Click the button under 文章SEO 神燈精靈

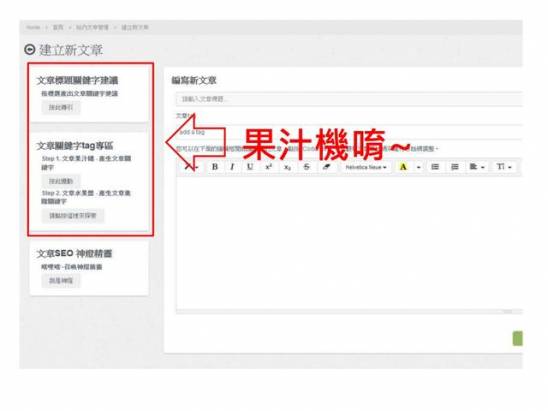click(61, 281)
